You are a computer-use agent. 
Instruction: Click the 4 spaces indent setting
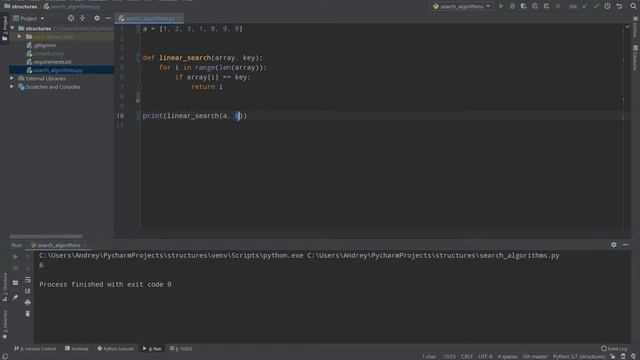click(x=507, y=357)
